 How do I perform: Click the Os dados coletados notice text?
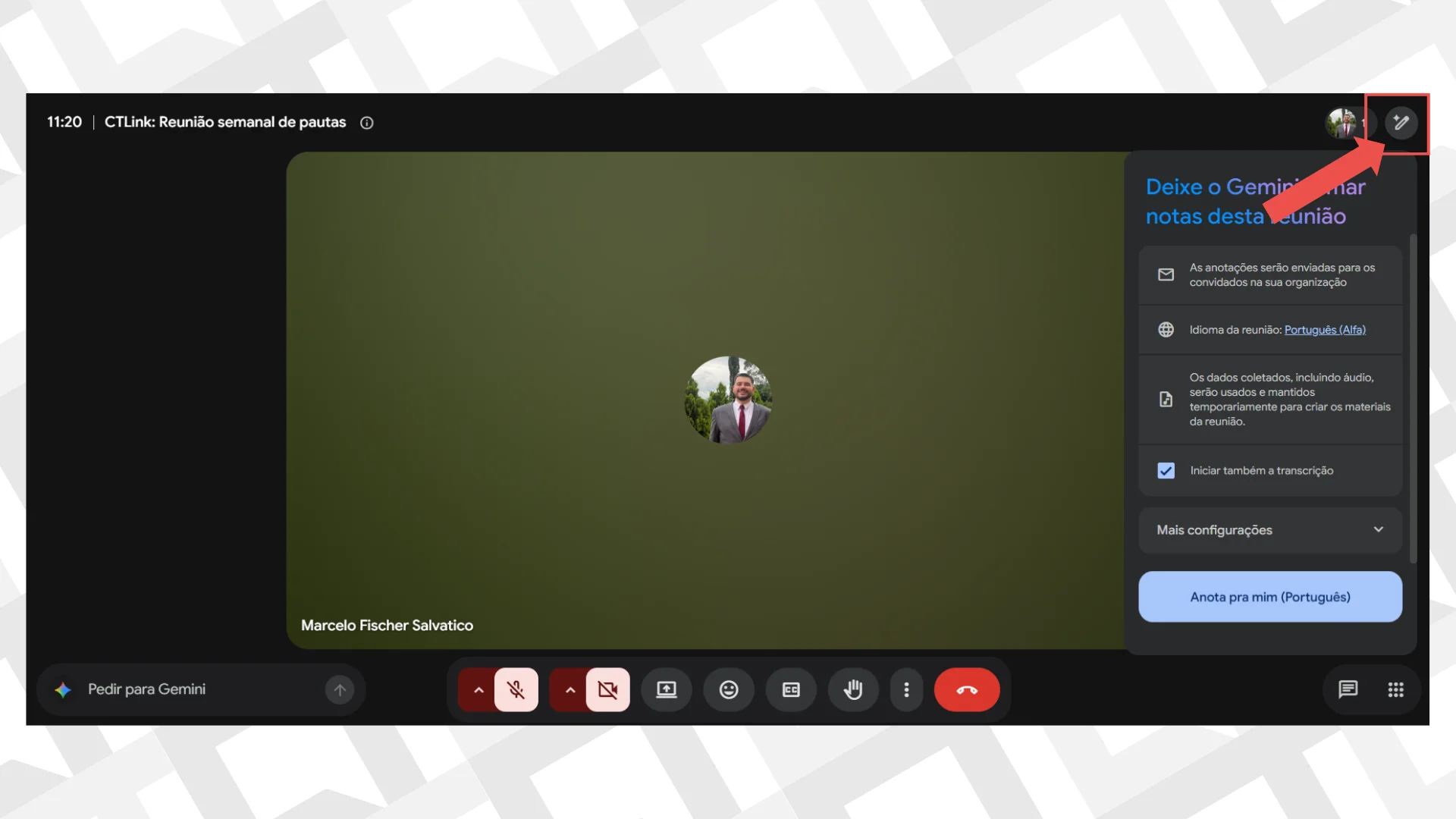(x=1290, y=400)
